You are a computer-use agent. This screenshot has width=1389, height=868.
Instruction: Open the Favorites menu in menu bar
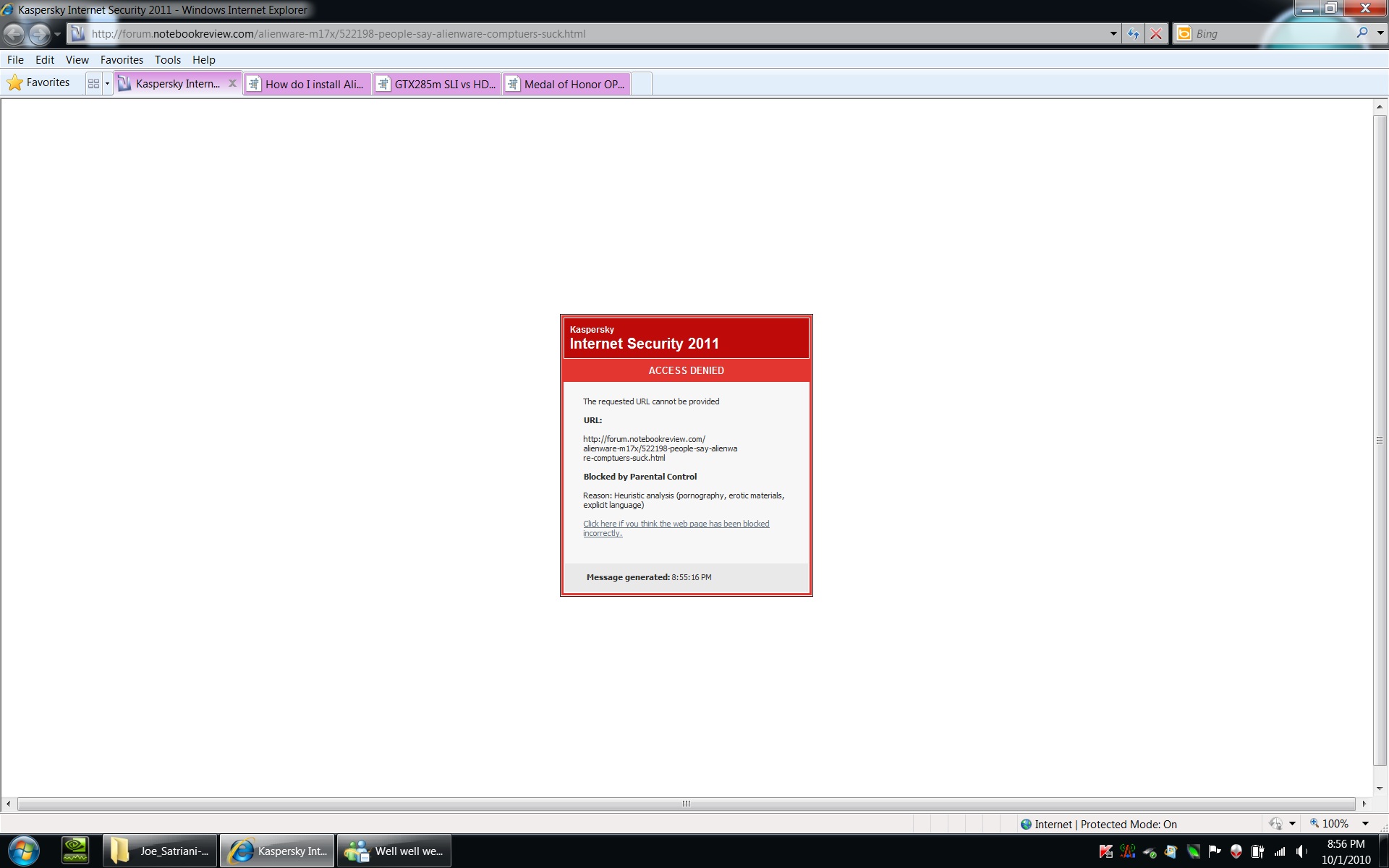[122, 59]
